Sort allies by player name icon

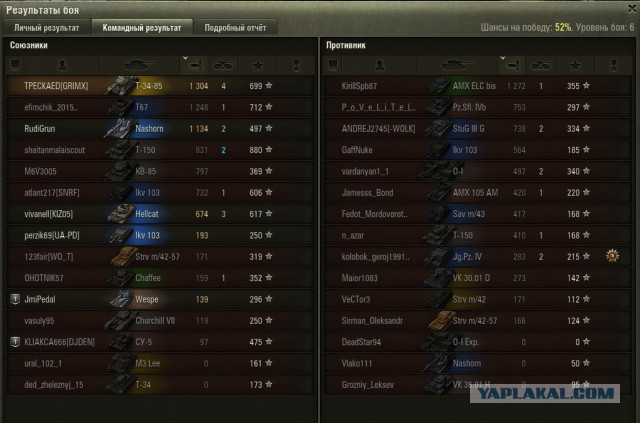pos(62,65)
